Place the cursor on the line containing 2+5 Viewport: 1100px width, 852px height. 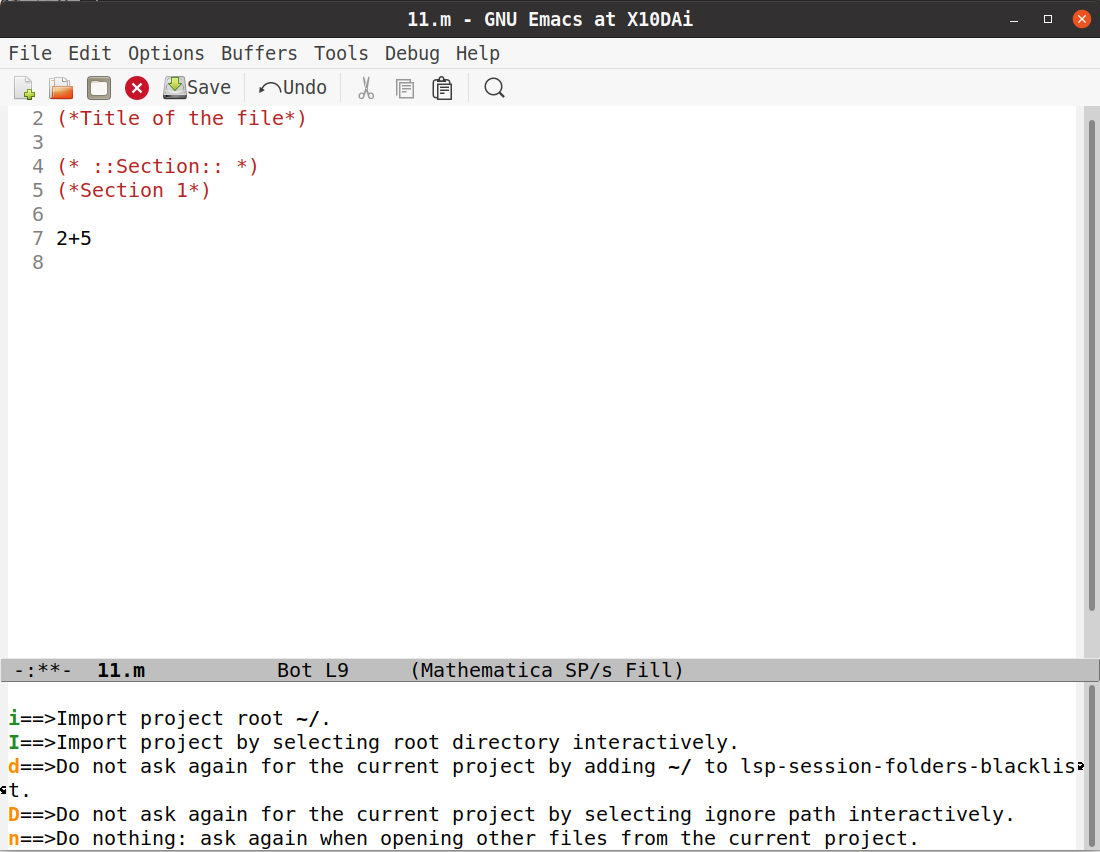73,238
